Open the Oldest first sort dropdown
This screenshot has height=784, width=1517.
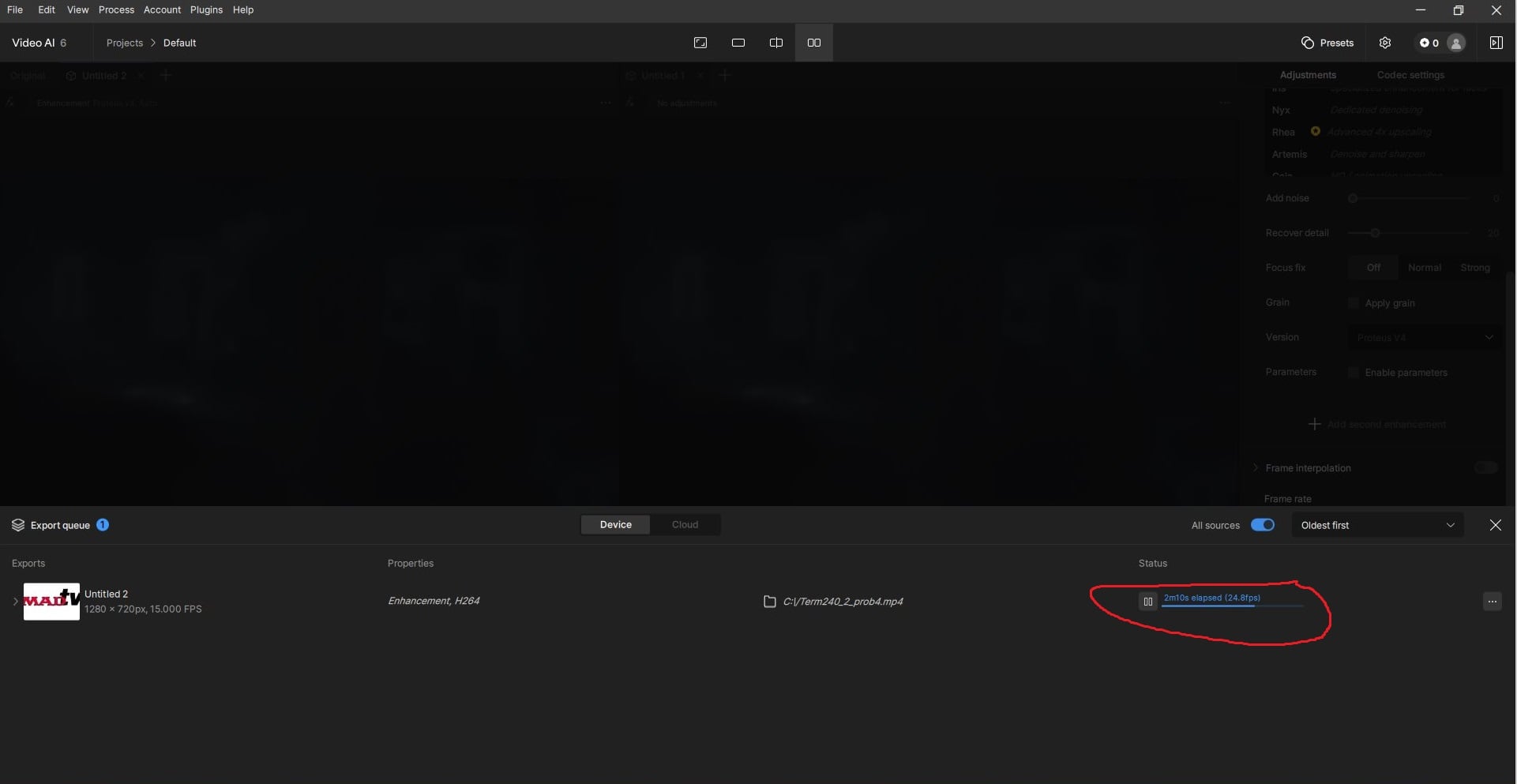click(x=1377, y=525)
